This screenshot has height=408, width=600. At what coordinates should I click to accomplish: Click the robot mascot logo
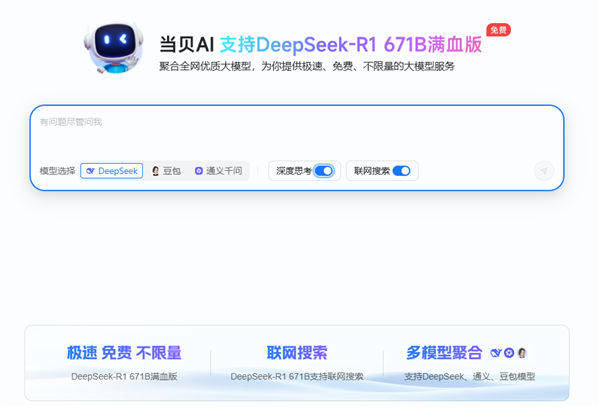(x=114, y=47)
